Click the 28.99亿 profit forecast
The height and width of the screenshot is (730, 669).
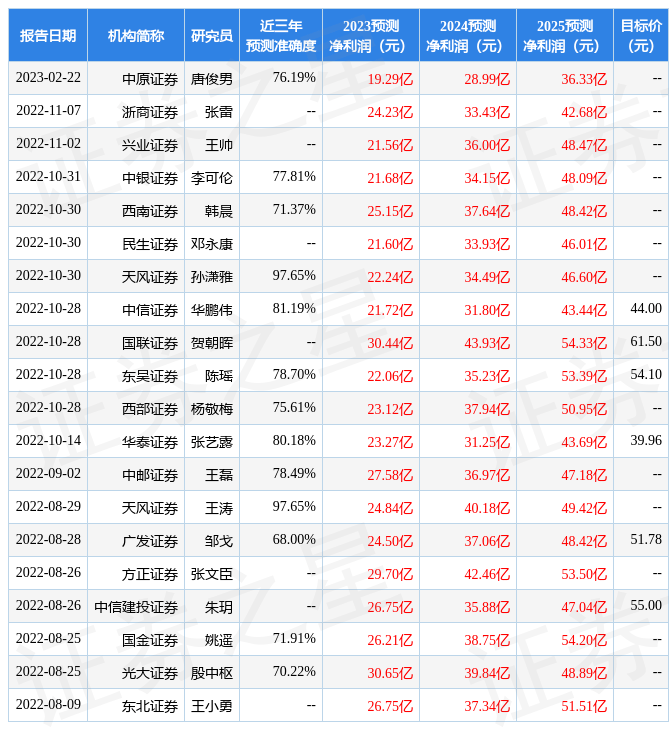click(x=487, y=79)
